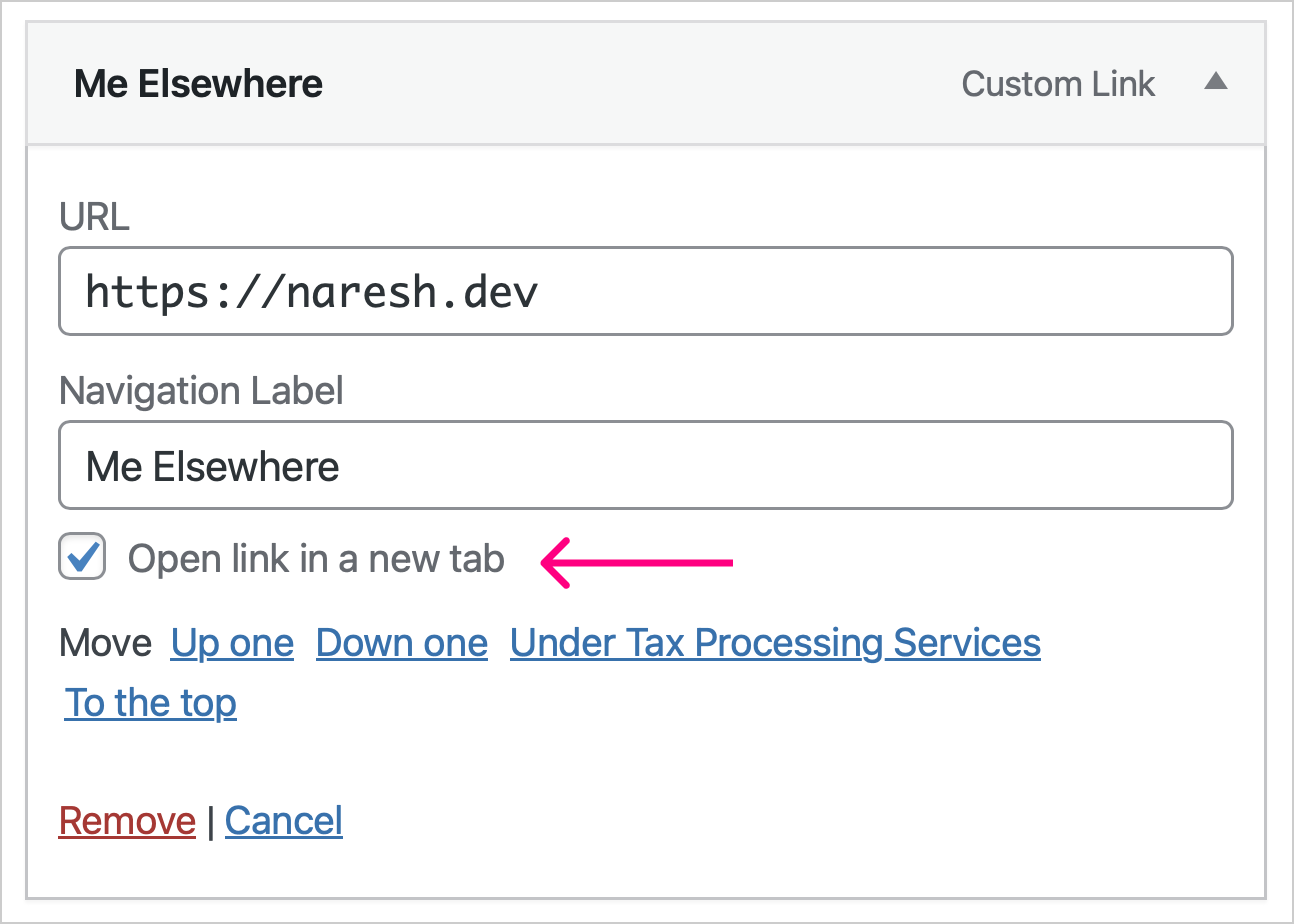Move item Under Tax Processing Services
Image resolution: width=1294 pixels, height=924 pixels.
click(775, 643)
